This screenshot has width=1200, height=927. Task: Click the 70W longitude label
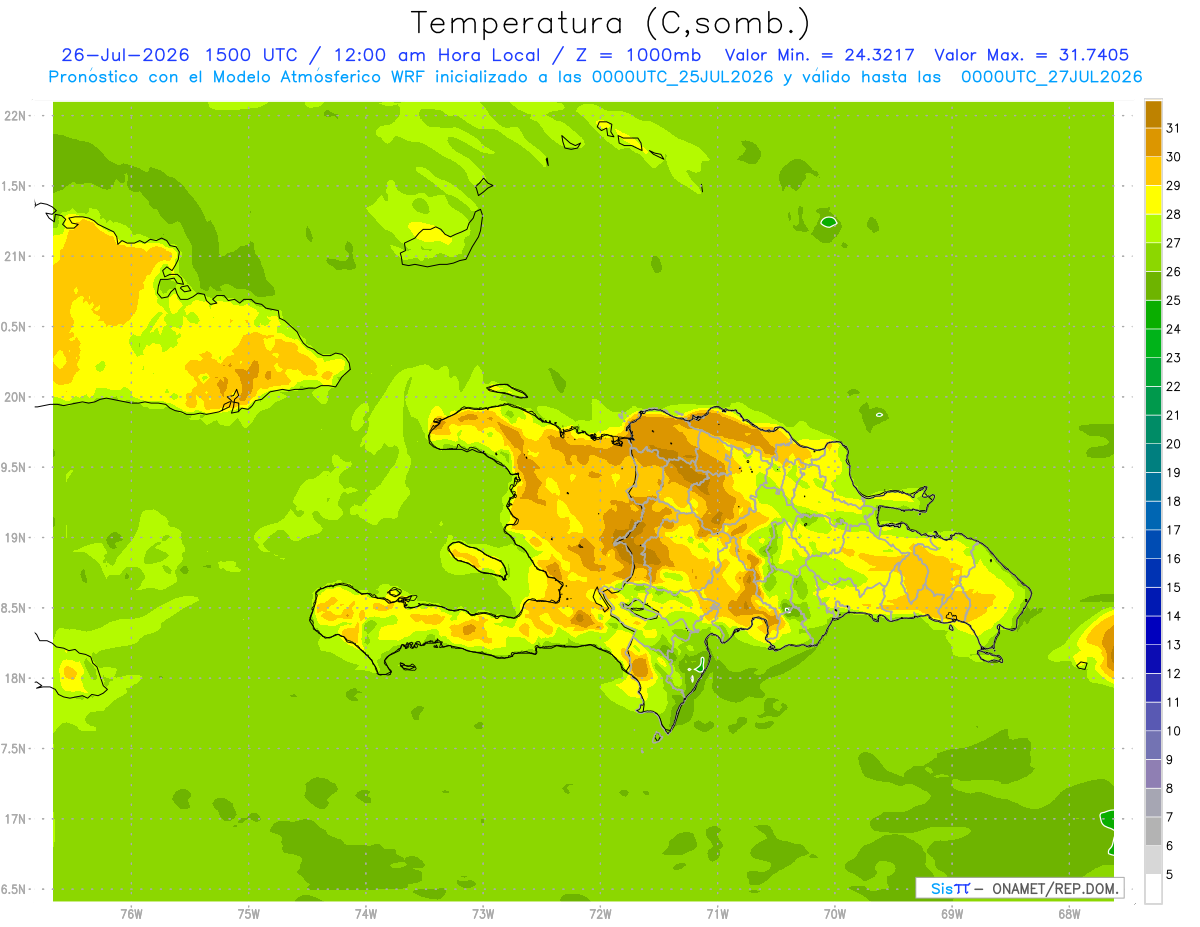pos(835,913)
